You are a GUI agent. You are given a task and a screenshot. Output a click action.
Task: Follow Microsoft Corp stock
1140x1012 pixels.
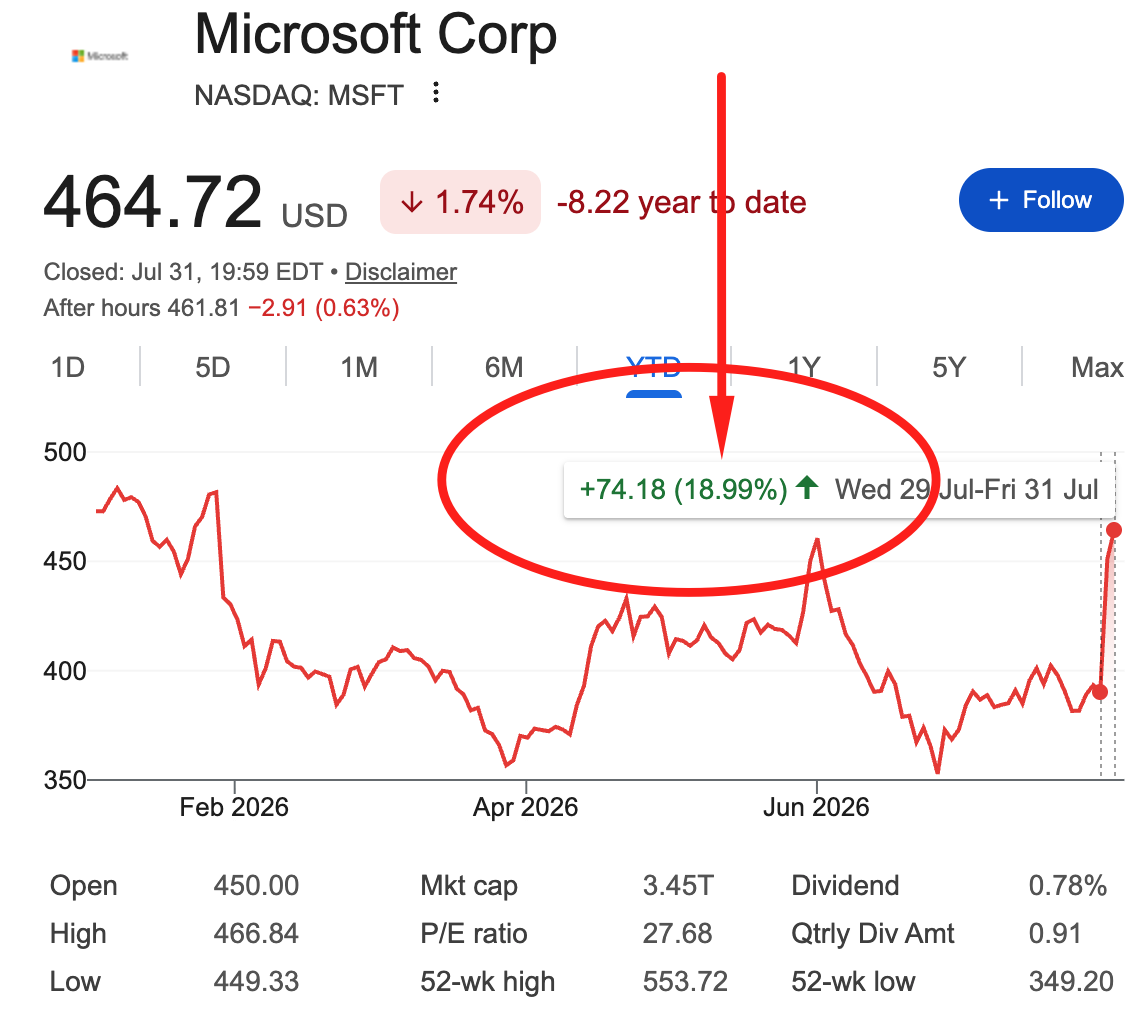[1041, 200]
